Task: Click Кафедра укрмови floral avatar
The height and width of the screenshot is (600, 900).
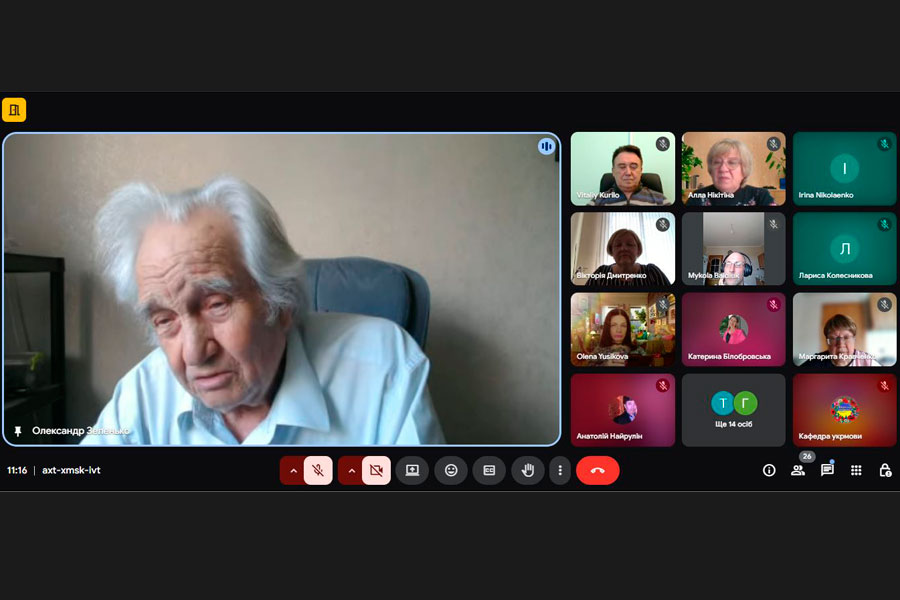Action: click(x=844, y=409)
